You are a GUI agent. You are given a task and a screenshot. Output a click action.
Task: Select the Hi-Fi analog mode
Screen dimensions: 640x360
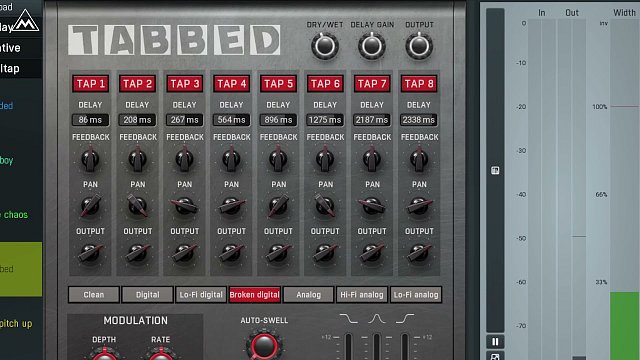[362, 295]
